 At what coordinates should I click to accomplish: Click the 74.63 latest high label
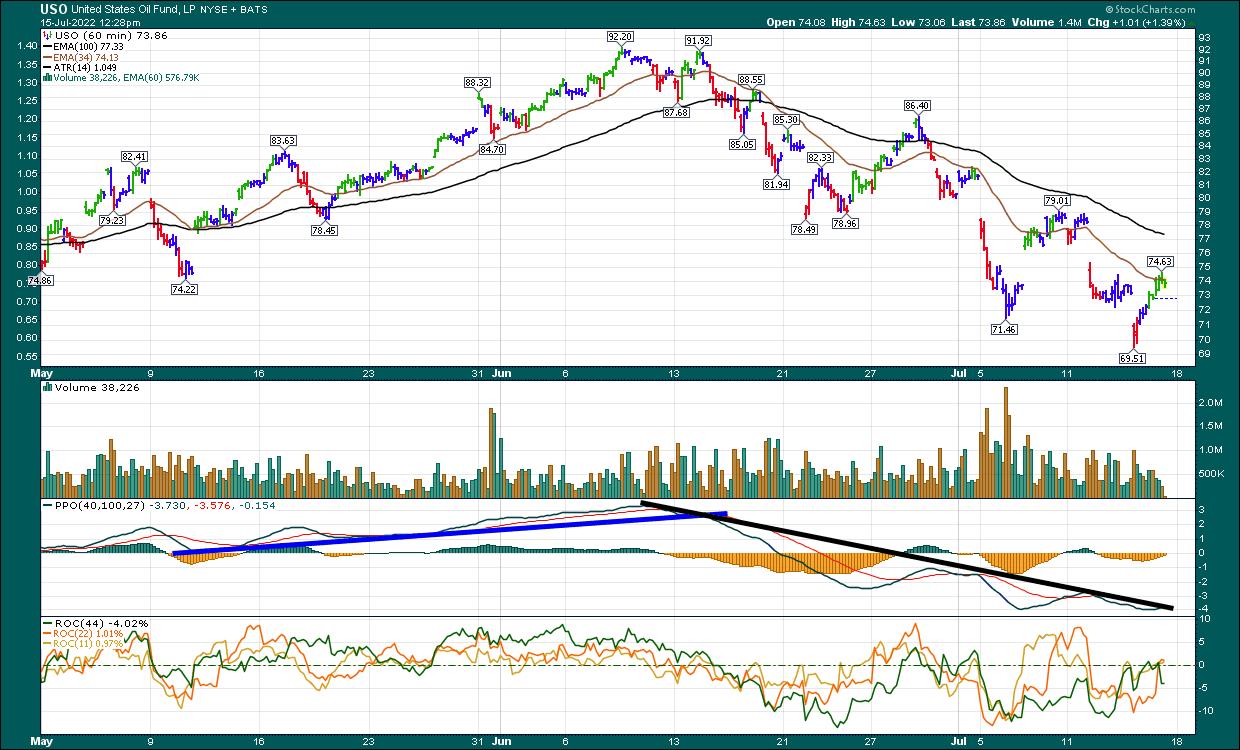pyautogui.click(x=1160, y=262)
